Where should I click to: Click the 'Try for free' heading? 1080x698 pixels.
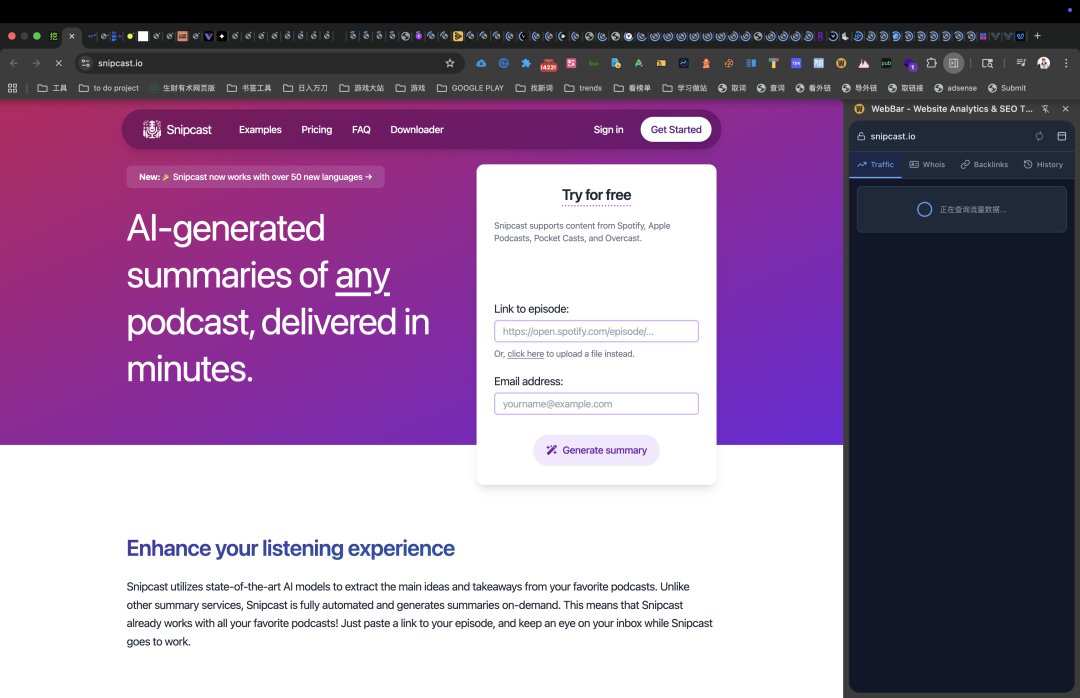click(x=596, y=195)
